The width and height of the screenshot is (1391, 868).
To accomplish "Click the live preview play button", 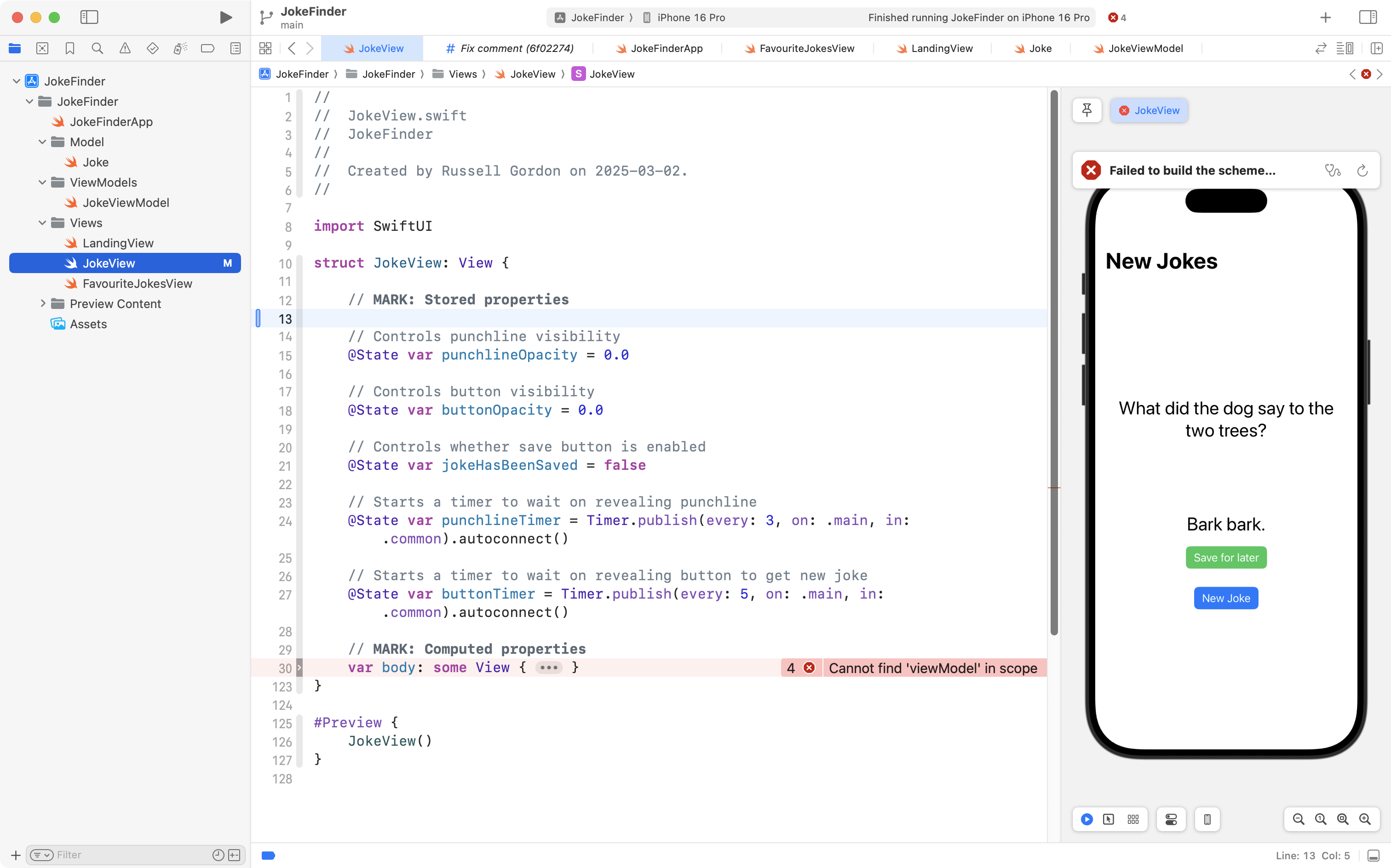I will click(x=1086, y=819).
